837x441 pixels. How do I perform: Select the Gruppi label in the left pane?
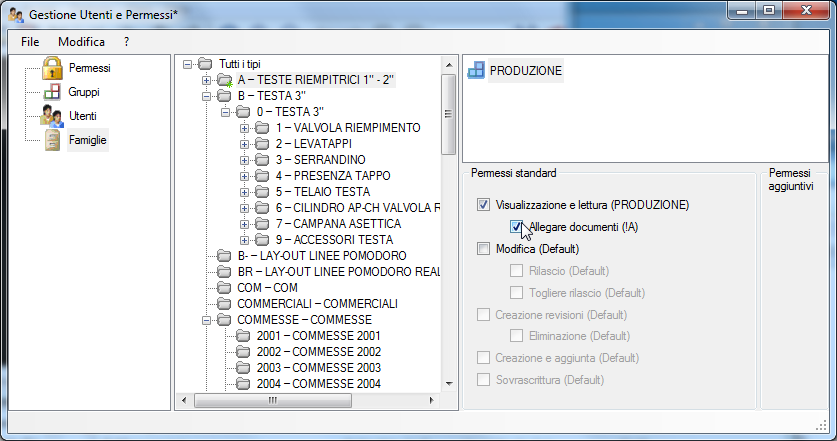[84, 92]
